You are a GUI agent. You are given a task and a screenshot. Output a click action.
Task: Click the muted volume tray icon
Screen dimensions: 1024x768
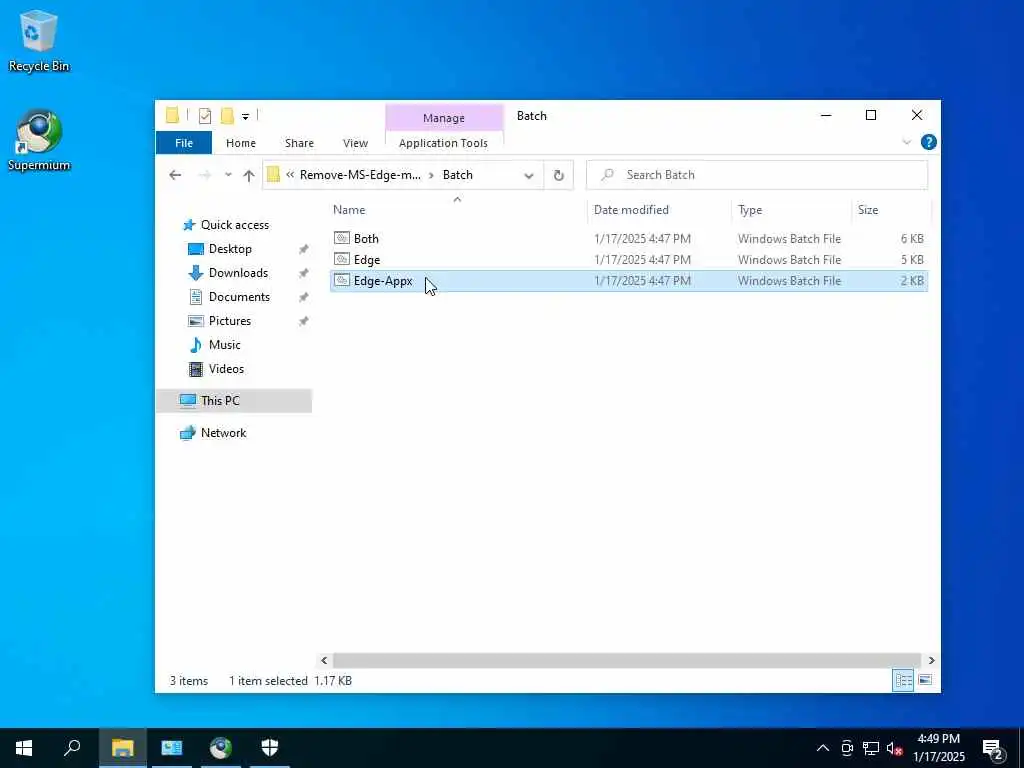pyautogui.click(x=894, y=748)
